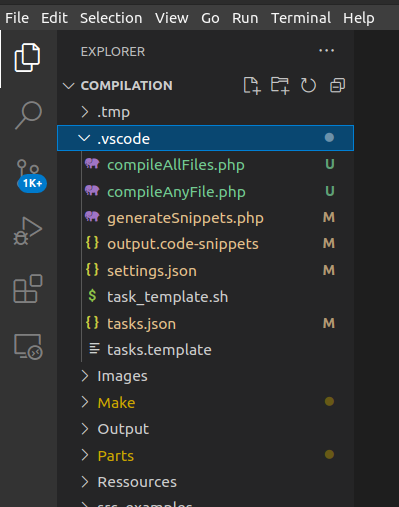
Task: Click dollar shell icon of task_template.sh
Action: tap(92, 296)
